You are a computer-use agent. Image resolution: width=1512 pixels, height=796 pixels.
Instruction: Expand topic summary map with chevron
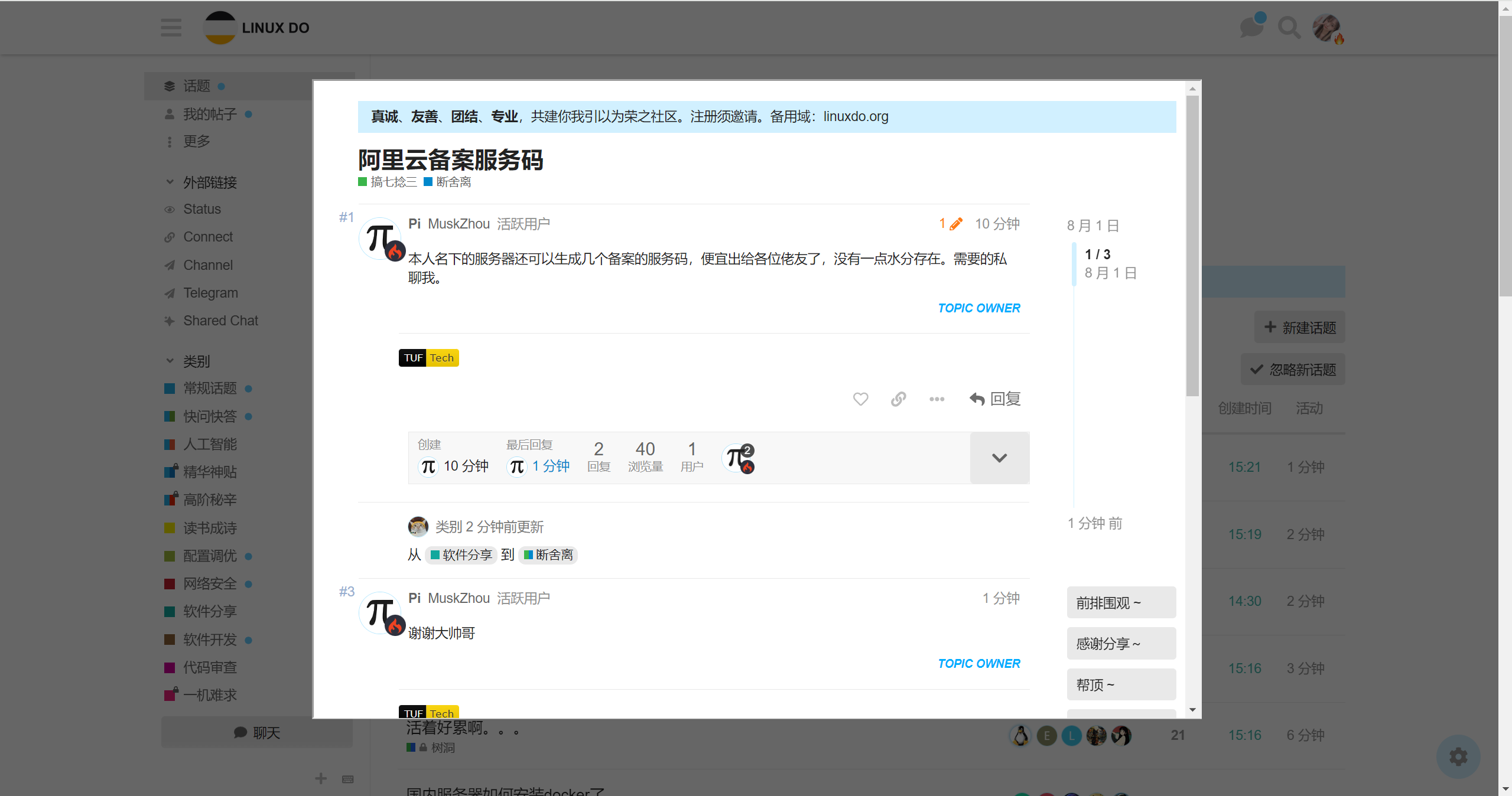(x=999, y=458)
